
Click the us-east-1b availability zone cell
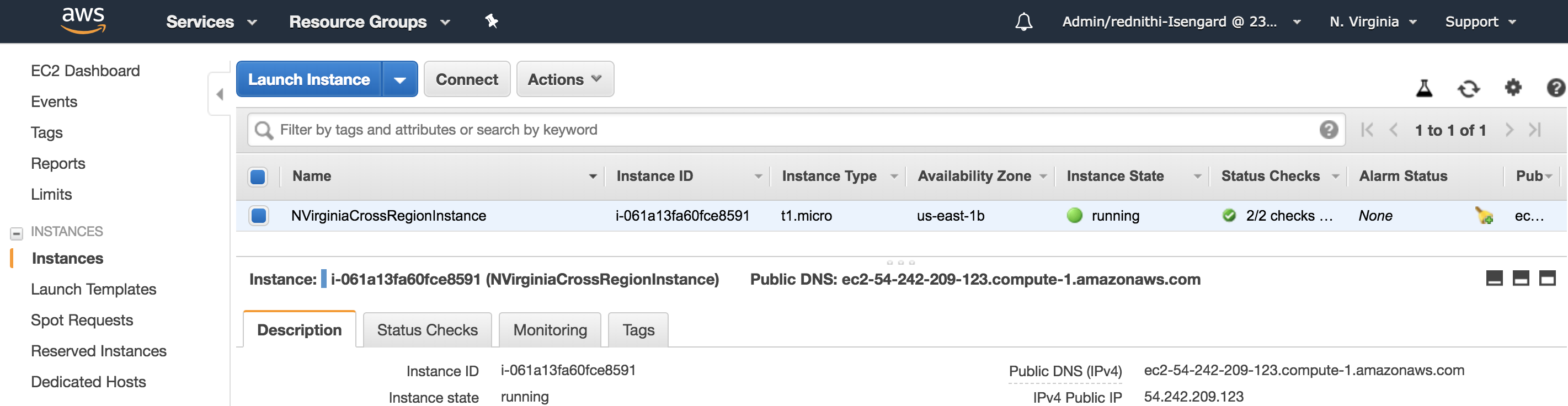tap(951, 216)
